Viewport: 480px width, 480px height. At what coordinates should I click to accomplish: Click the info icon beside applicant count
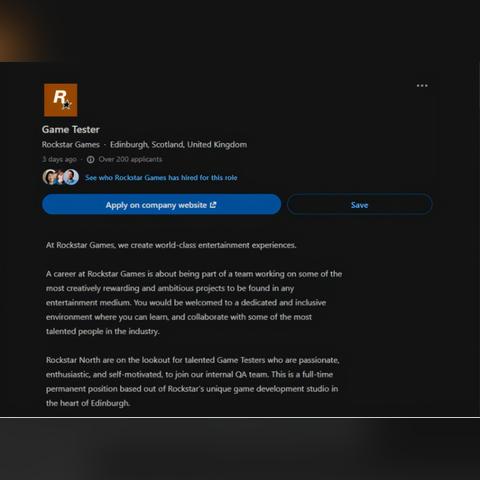click(x=91, y=159)
